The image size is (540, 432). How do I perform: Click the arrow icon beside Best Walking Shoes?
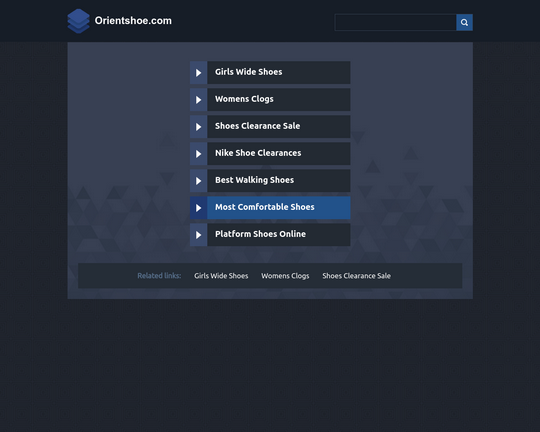click(198, 181)
